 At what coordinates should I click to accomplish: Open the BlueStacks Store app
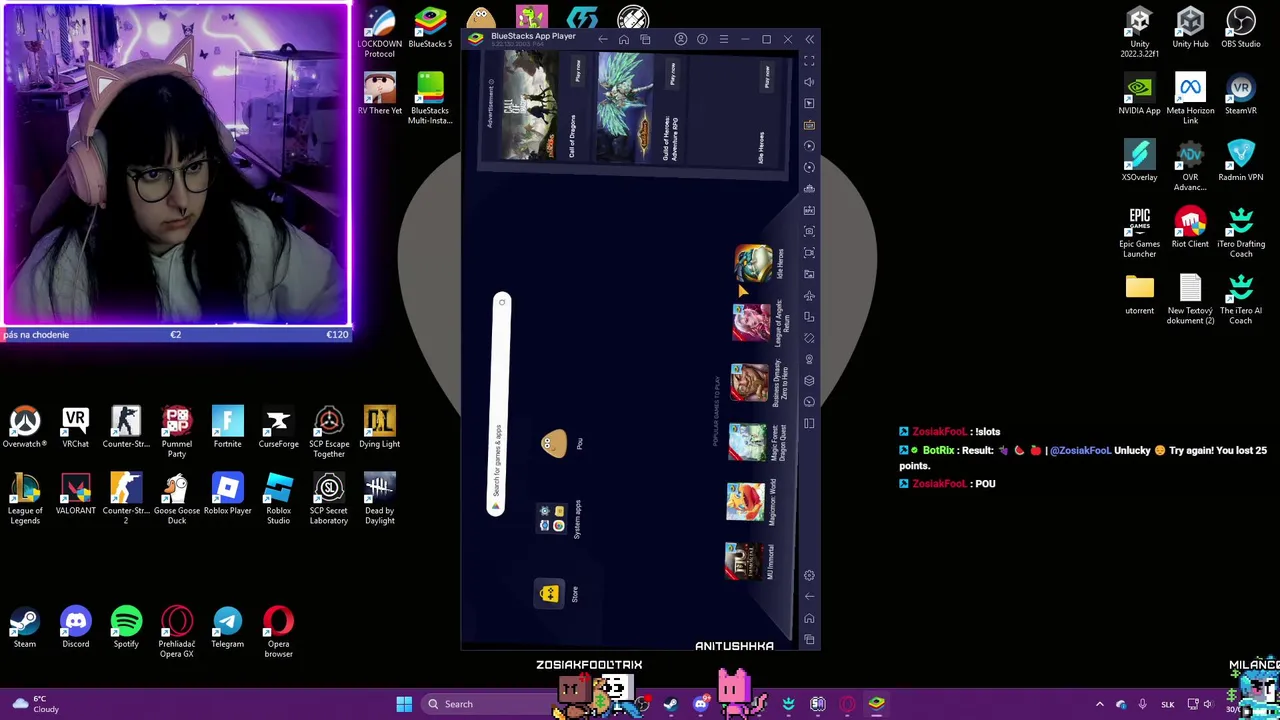coord(549,594)
